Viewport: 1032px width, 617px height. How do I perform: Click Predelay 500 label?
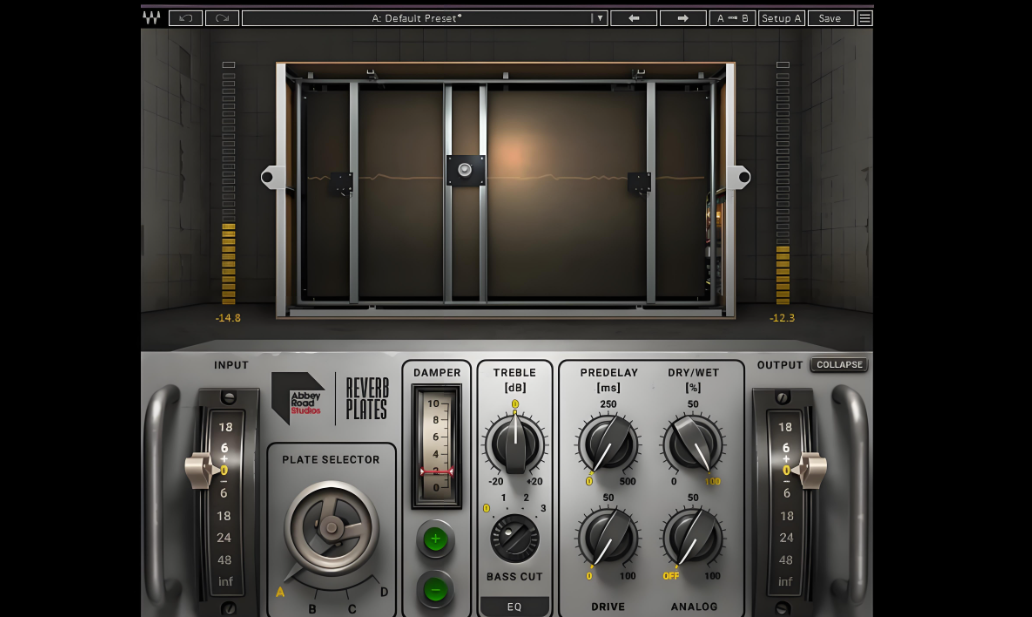(628, 482)
